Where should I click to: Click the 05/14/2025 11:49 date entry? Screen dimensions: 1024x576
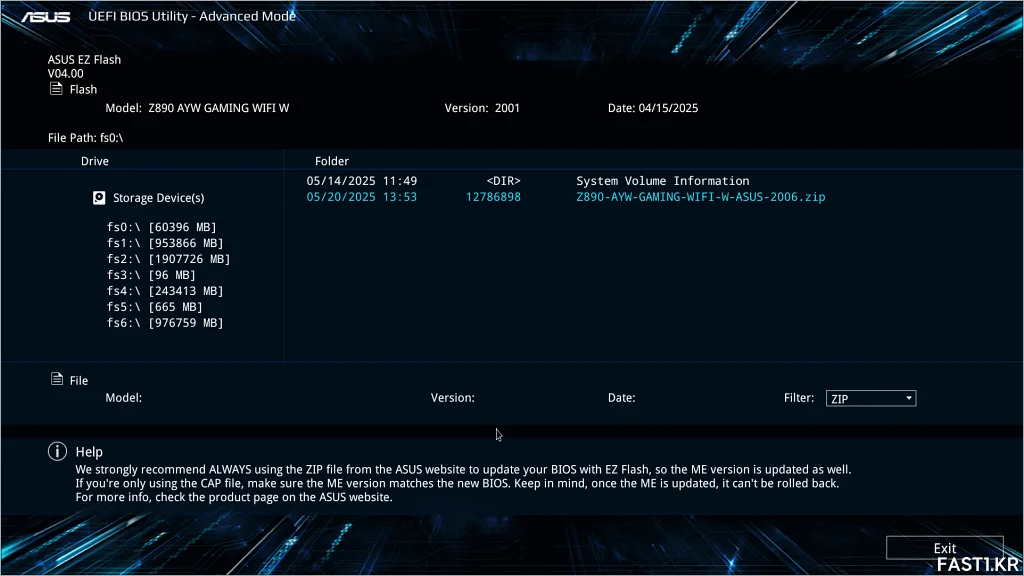362,181
